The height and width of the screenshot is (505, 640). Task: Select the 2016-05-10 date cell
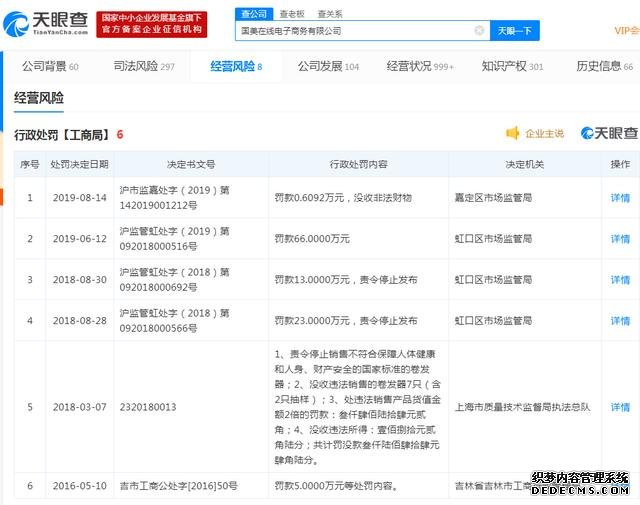[80, 486]
